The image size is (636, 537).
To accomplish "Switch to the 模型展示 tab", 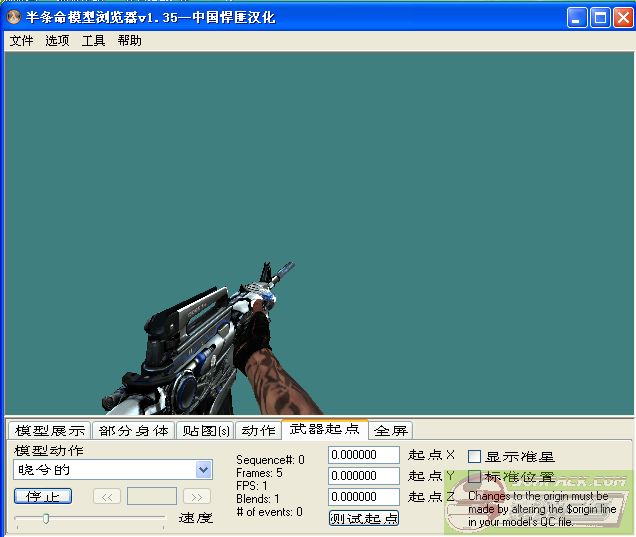I will point(49,431).
